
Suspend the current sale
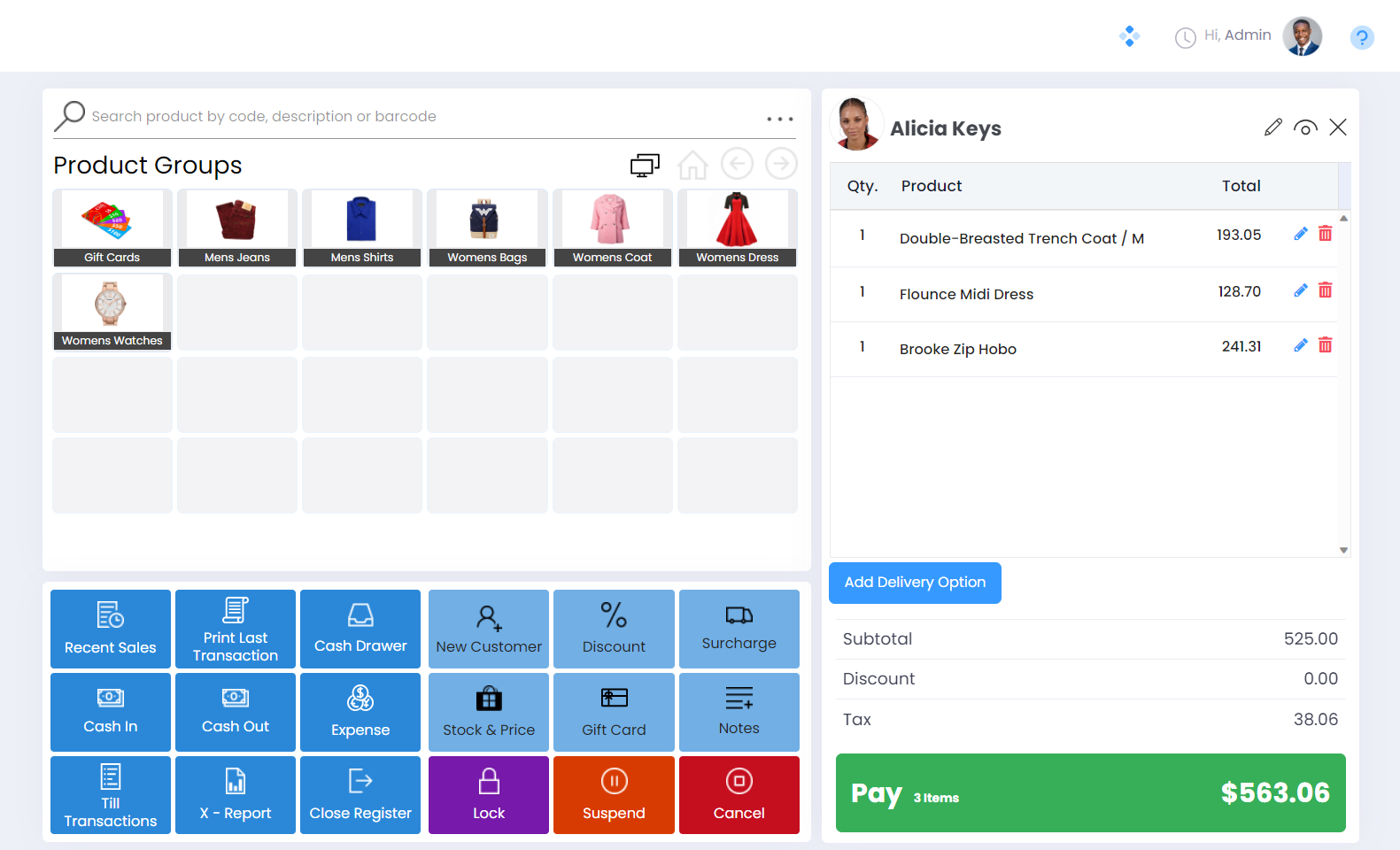point(614,795)
